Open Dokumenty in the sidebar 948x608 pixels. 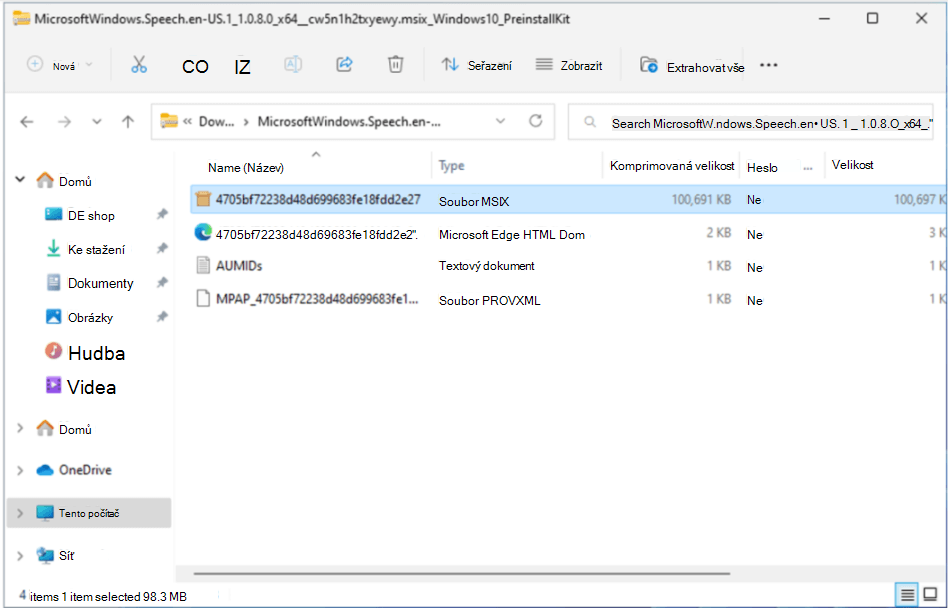coord(100,283)
